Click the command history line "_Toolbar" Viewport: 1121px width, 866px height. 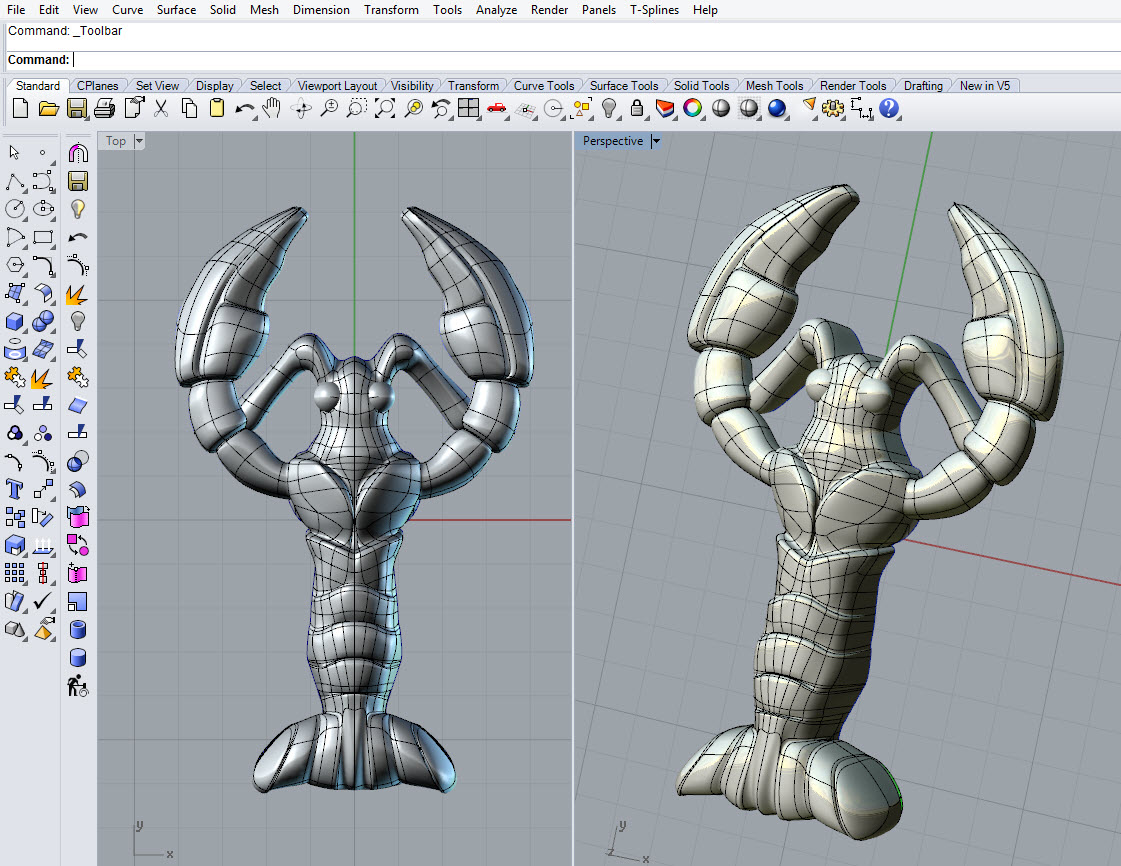(x=98, y=31)
